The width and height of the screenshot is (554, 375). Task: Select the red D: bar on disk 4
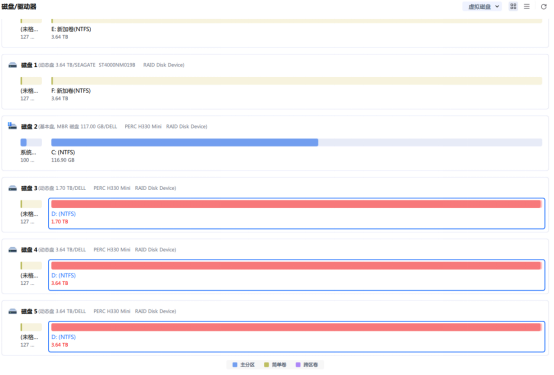pos(296,265)
